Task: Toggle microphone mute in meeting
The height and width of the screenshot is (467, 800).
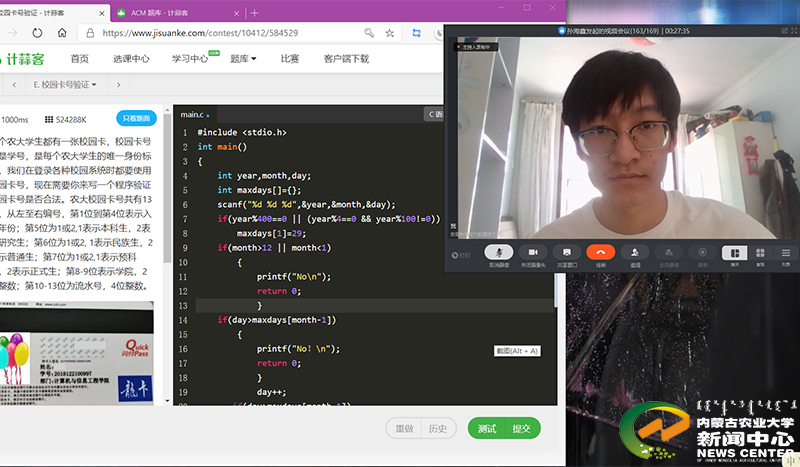Action: pos(499,253)
